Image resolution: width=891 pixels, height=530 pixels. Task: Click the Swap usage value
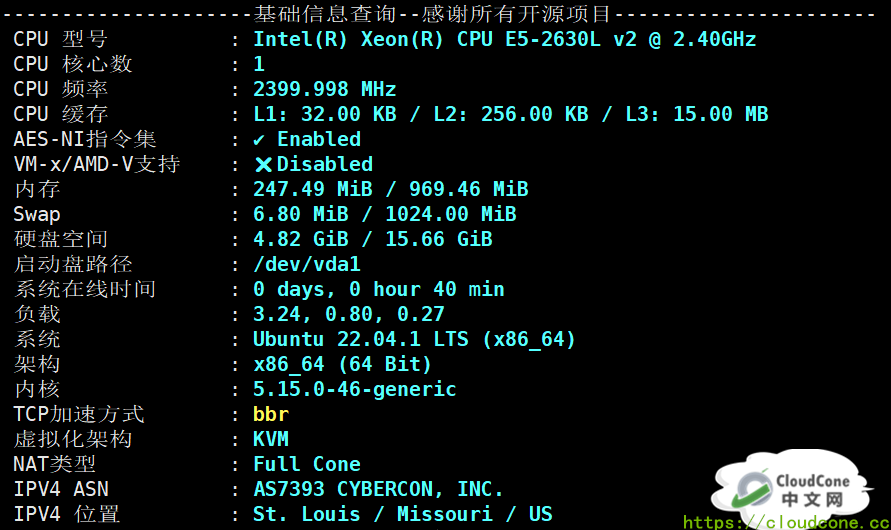[384, 215]
